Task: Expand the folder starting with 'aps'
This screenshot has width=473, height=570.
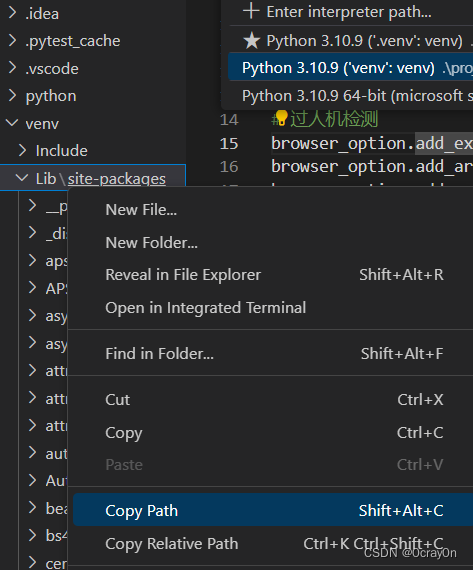Action: pos(32,261)
